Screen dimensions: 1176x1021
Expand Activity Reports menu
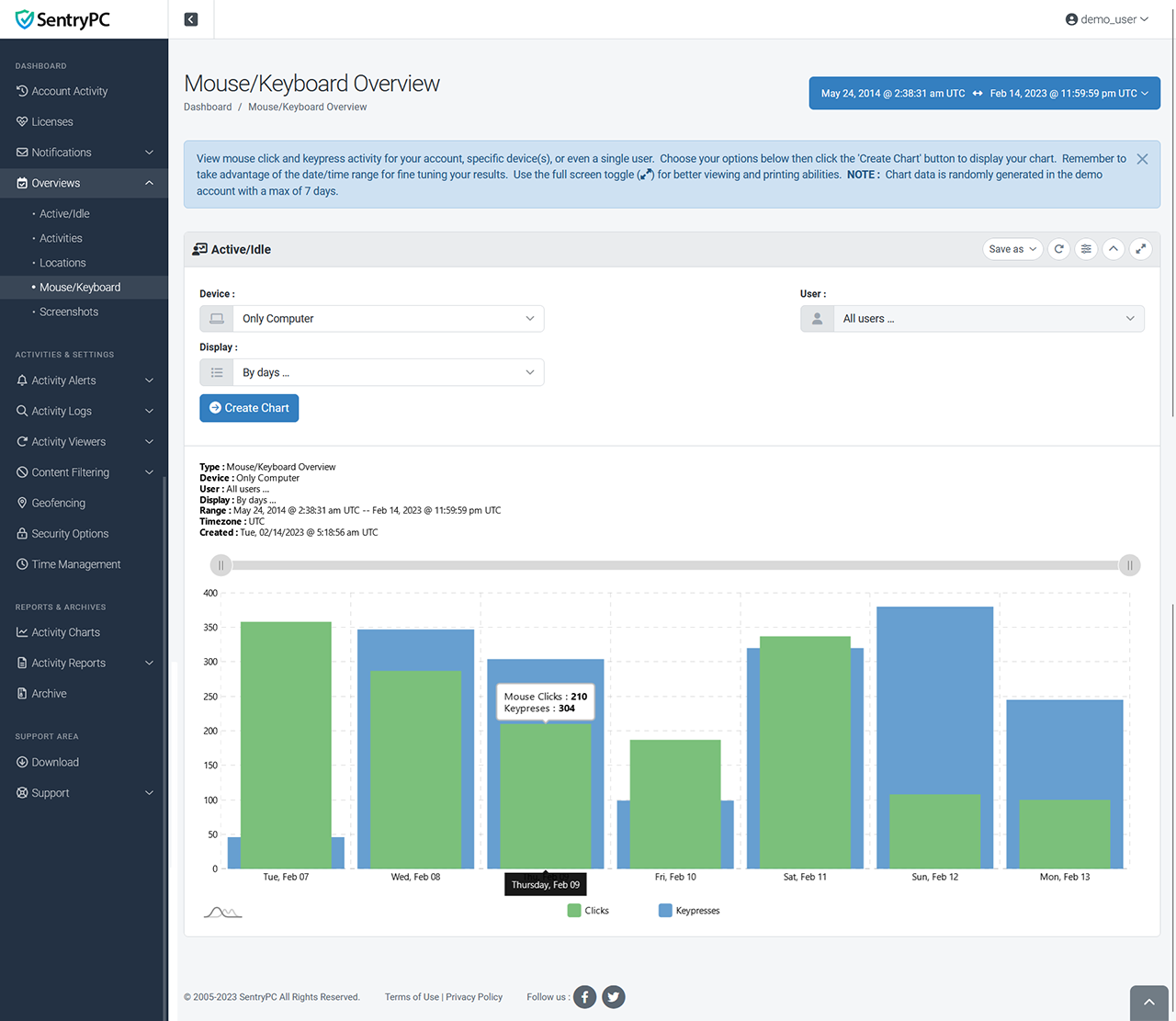pos(84,663)
